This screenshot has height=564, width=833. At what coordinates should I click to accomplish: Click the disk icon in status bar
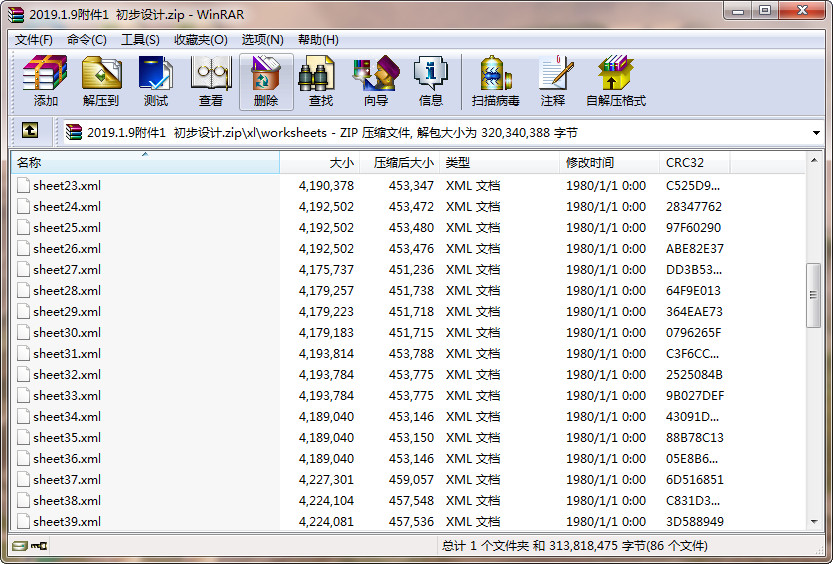[20, 545]
